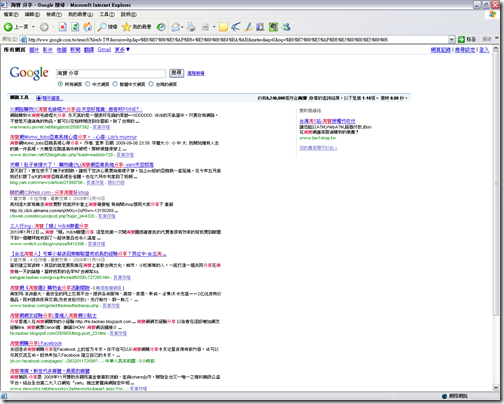
Task: Expand the Mail icon dropdown arrow
Action: click(182, 27)
